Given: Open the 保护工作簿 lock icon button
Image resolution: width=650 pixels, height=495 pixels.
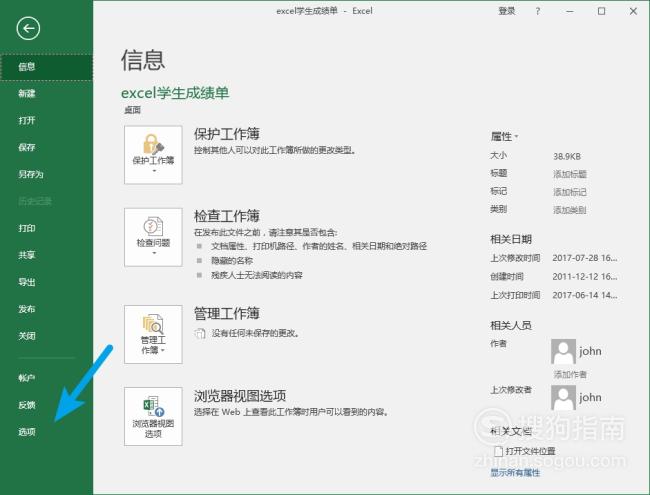Looking at the screenshot, I should pos(153,155).
